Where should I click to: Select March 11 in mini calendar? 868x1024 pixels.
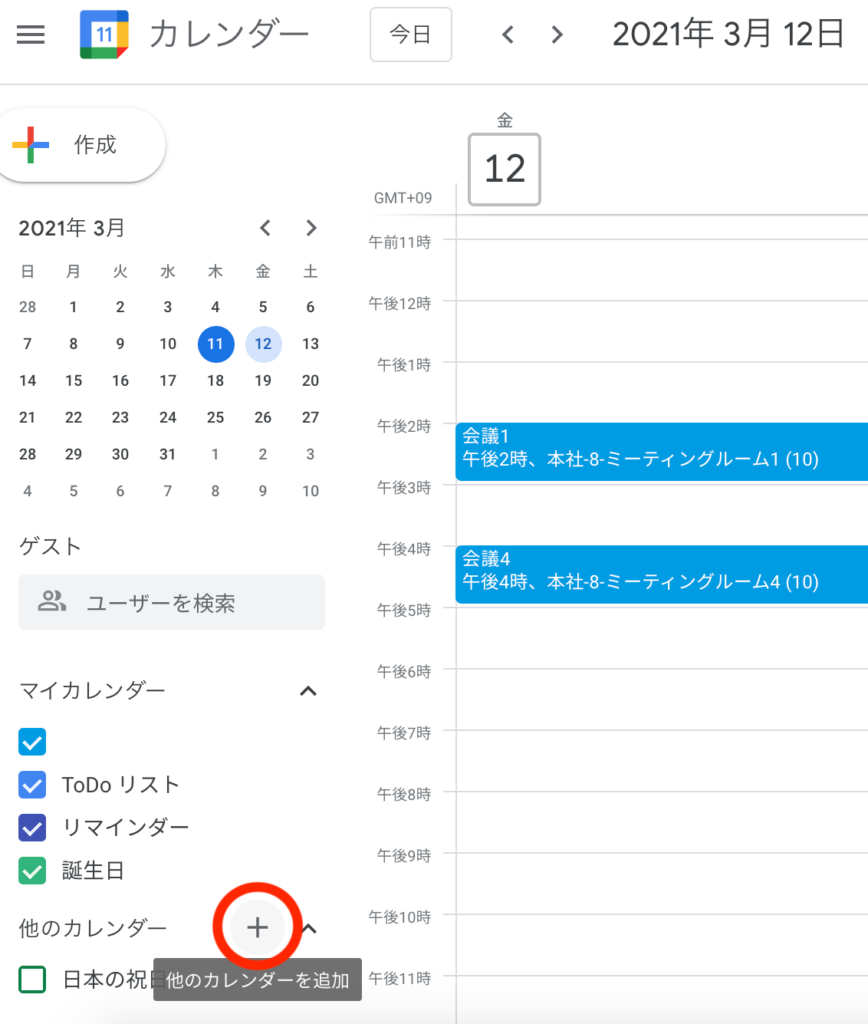click(216, 344)
